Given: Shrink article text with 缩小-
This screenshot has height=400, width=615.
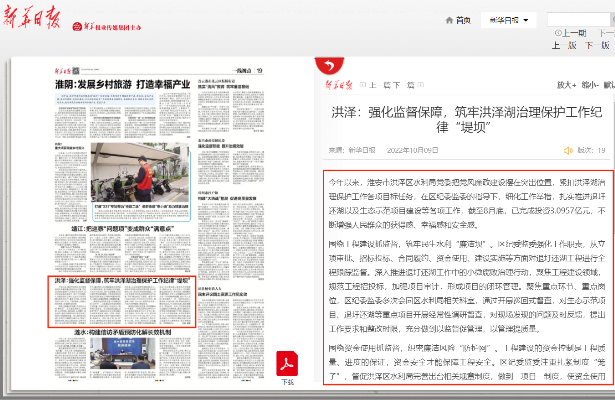Looking at the screenshot, I should tap(590, 85).
